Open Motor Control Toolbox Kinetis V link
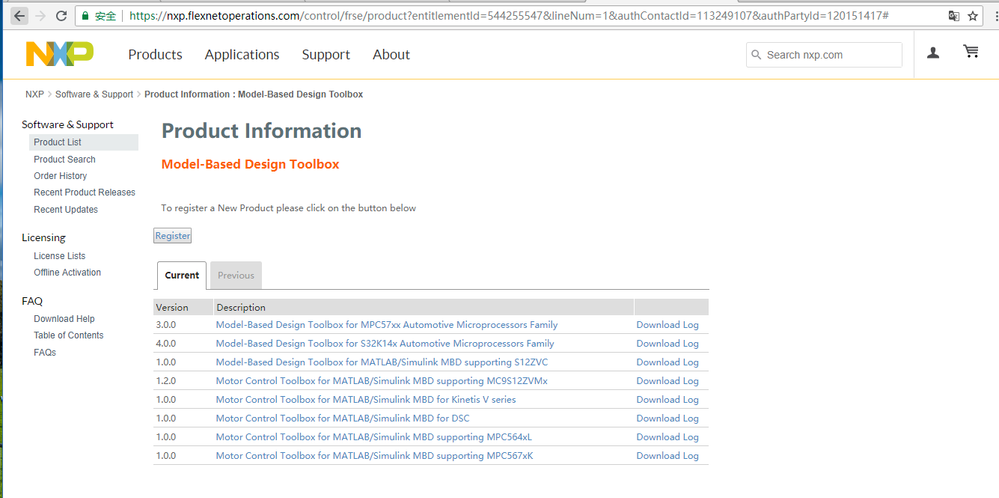The width and height of the screenshot is (999, 498). coord(366,399)
